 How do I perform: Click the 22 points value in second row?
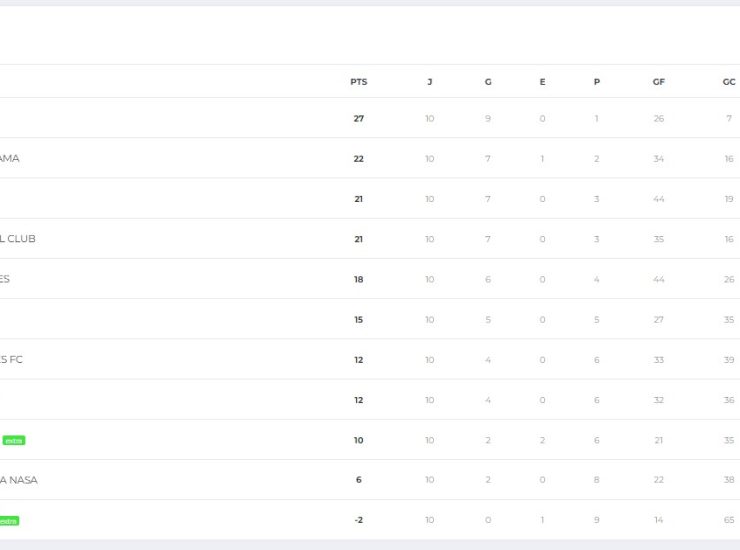point(359,159)
